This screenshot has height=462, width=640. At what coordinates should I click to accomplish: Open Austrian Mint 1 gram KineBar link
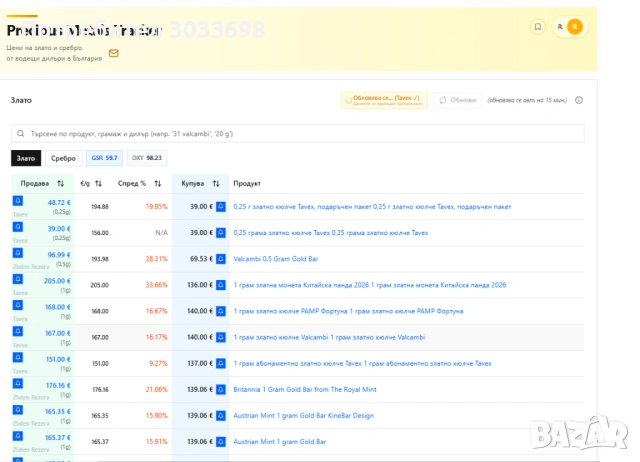tap(302, 414)
